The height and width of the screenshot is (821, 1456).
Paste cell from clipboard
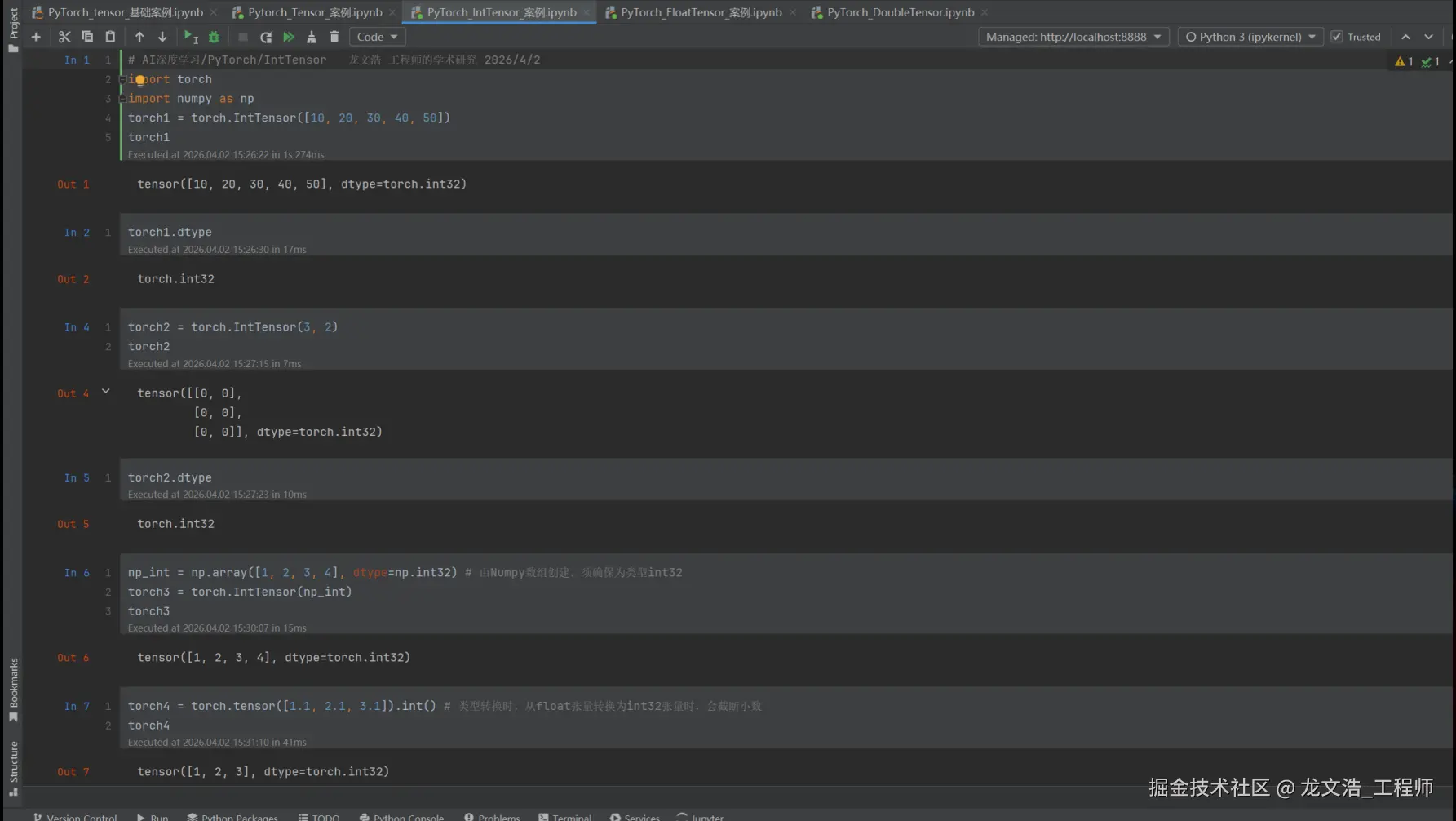click(x=110, y=37)
